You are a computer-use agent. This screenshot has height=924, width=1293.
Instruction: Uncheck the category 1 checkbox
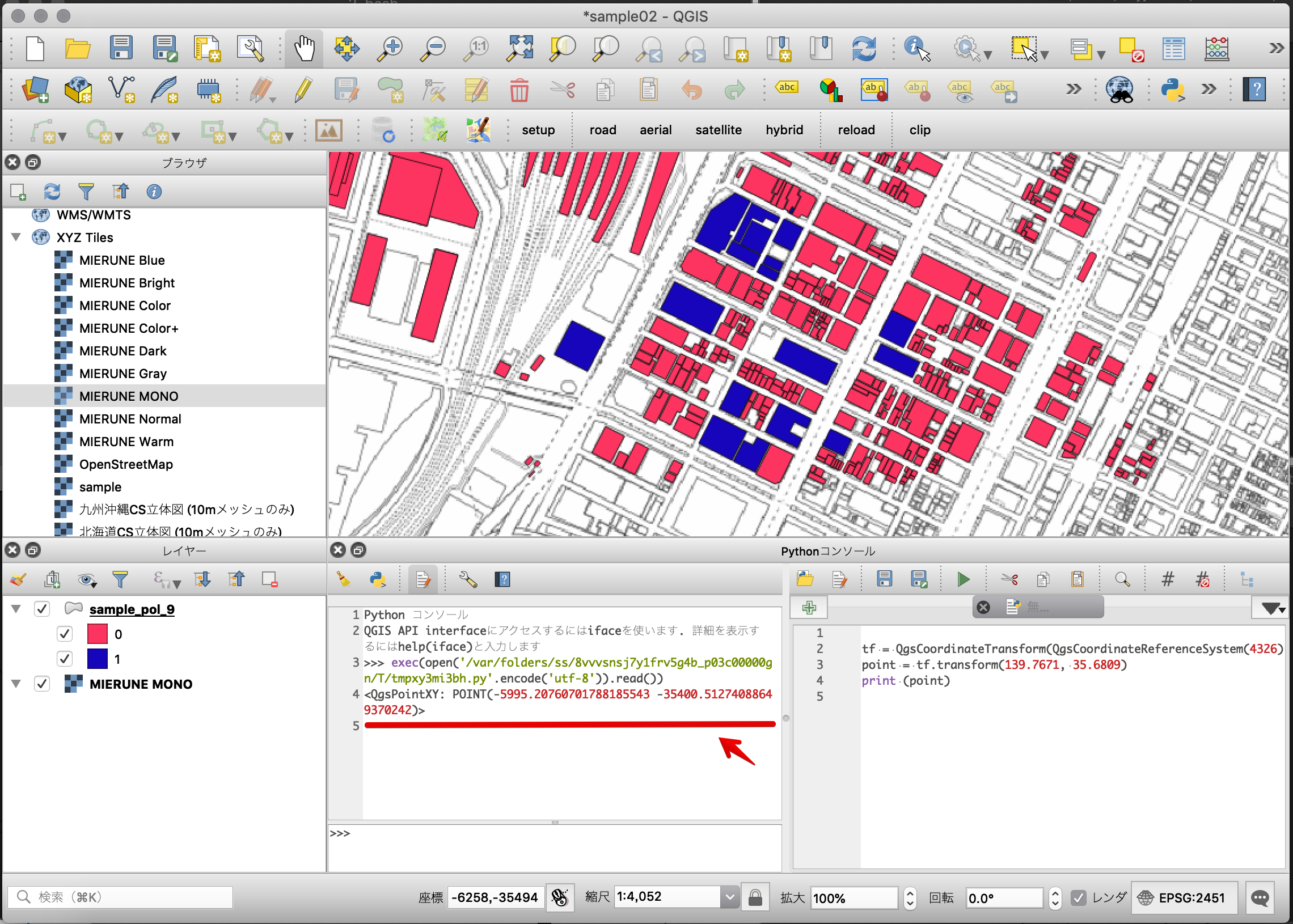(x=65, y=659)
